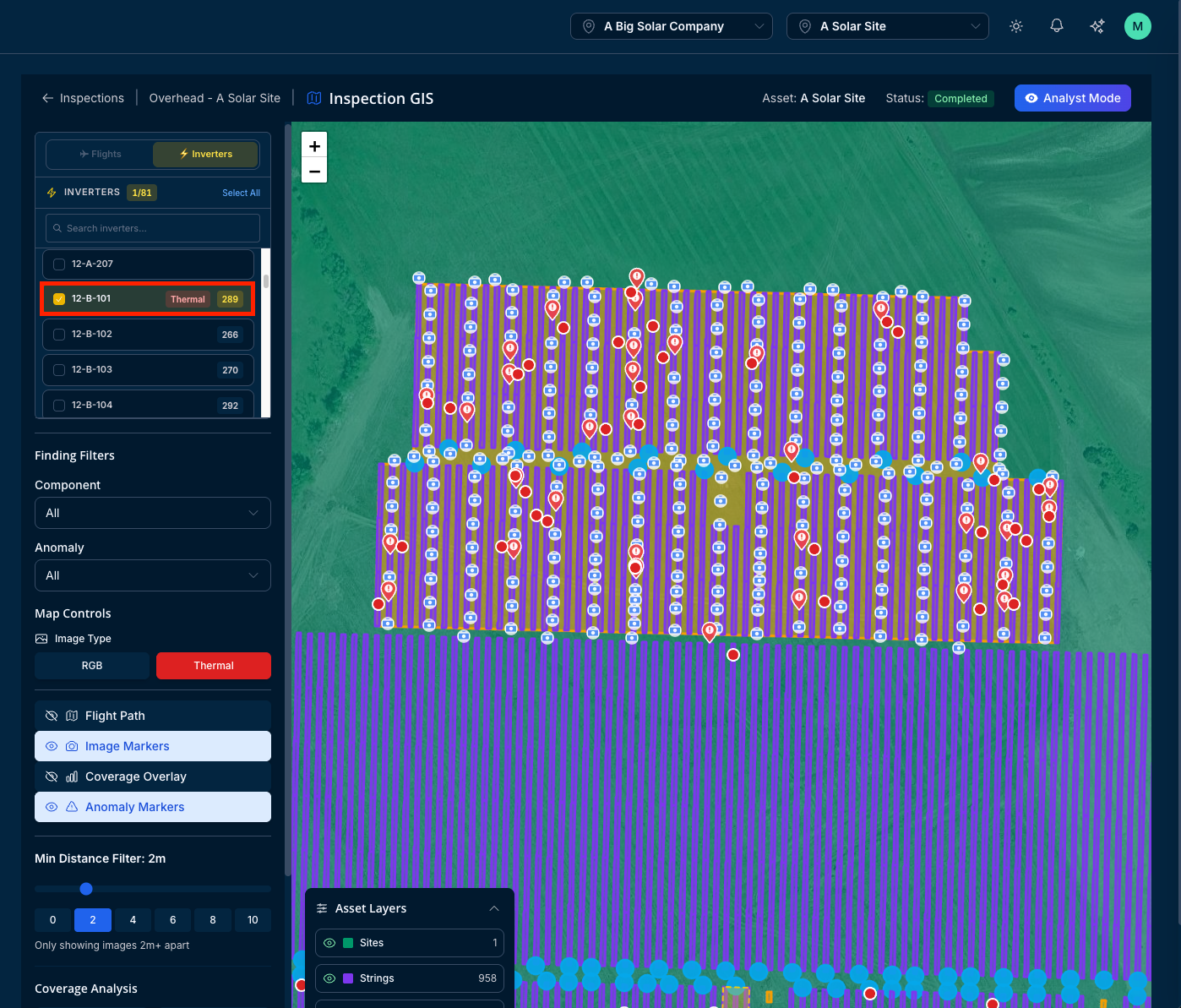Click the Inspection GIS map icon
1181x1008 pixels.
coord(314,98)
